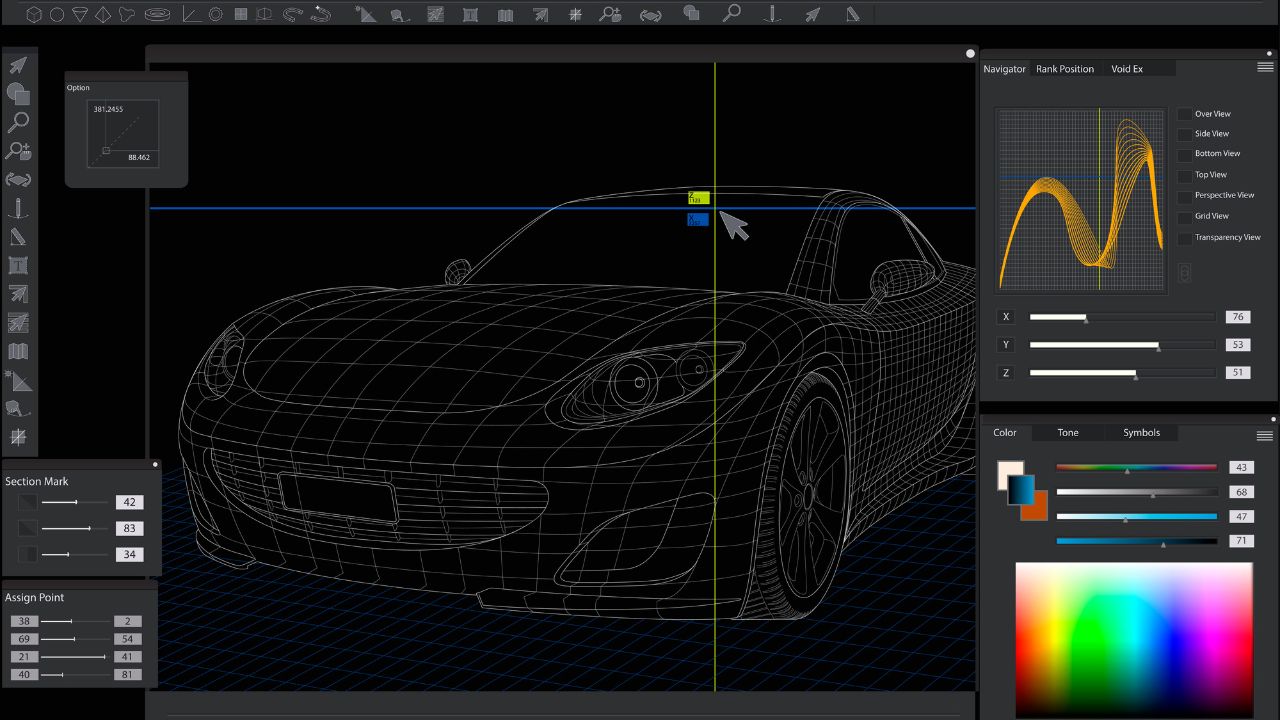Viewport: 1280px width, 720px height.
Task: Select the overlapping shapes tool in left toolbar
Action: [18, 94]
